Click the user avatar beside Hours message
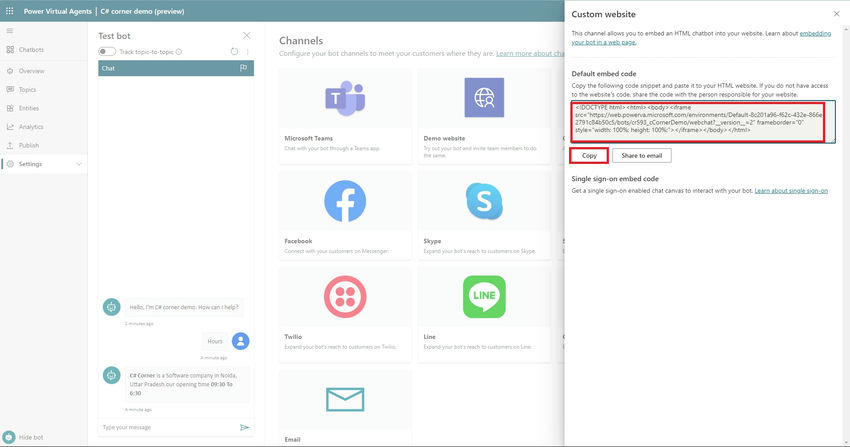Screen dimensions: 850x447 [x=241, y=341]
